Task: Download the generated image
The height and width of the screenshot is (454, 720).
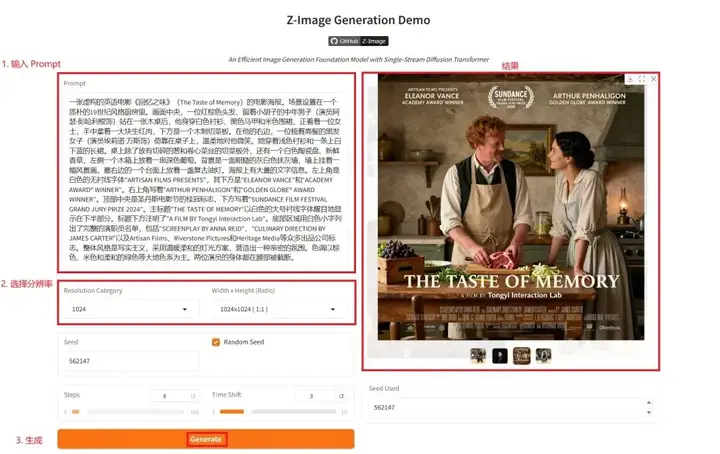Action: [x=630, y=79]
